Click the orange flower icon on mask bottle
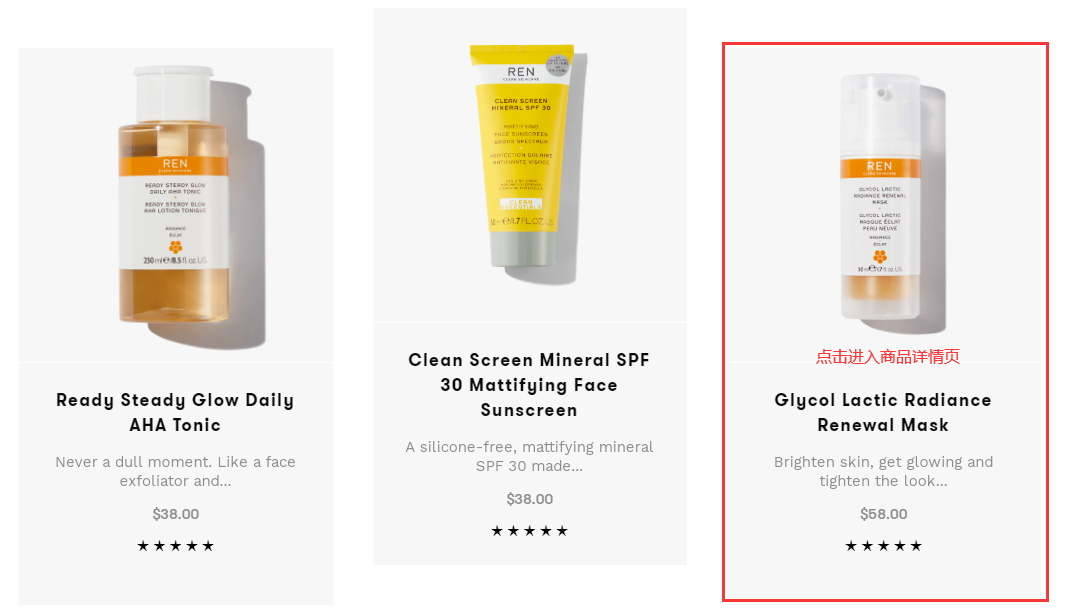The image size is (1068, 609). pos(880,256)
